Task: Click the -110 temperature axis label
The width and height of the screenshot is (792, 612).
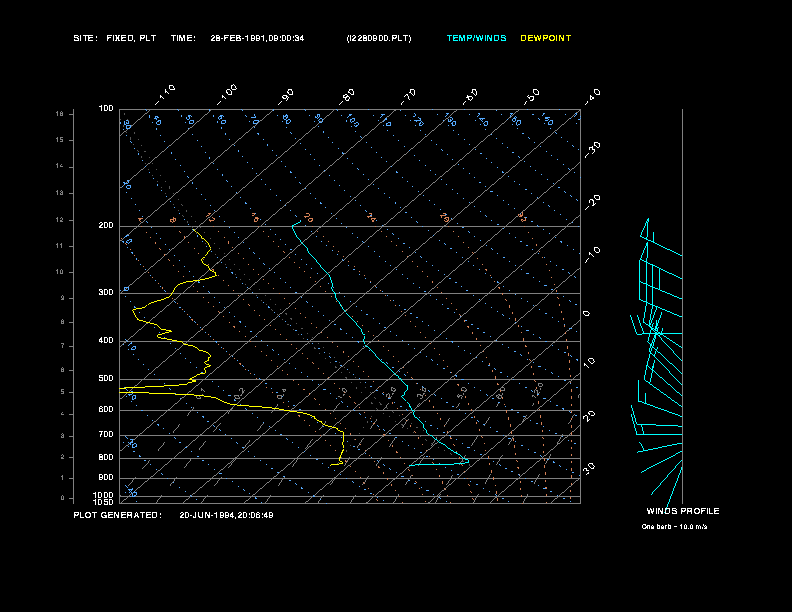Action: pyautogui.click(x=165, y=95)
